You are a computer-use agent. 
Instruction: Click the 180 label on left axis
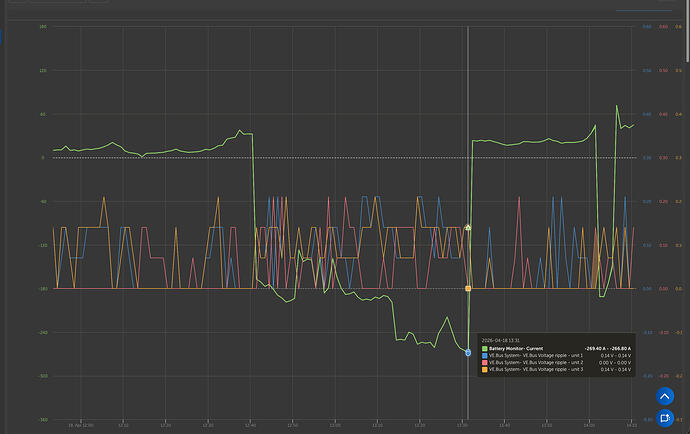click(x=43, y=27)
